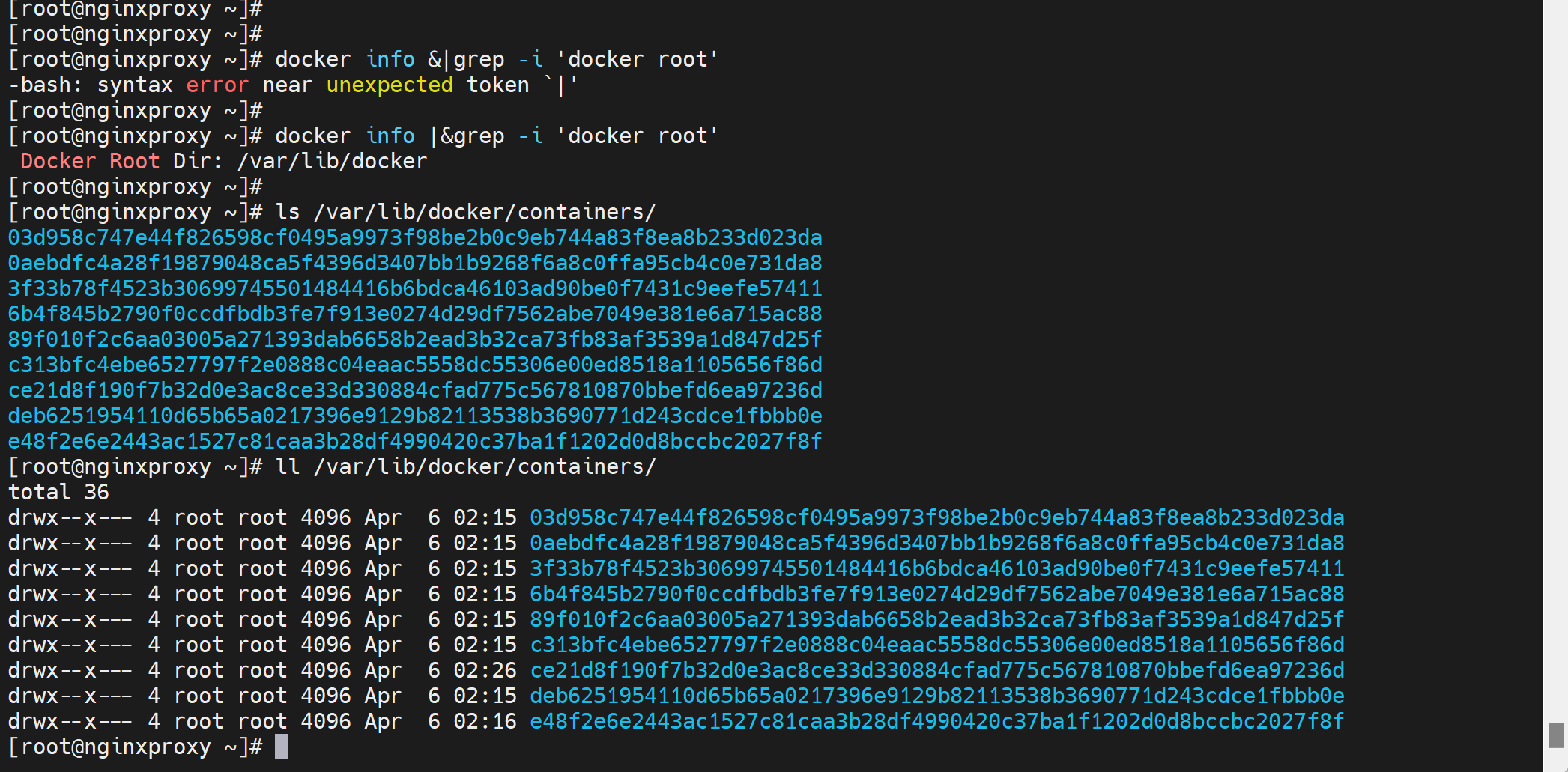Image resolution: width=1568 pixels, height=772 pixels.
Task: Click directory 3f33b78 in the short ls output
Action: click(414, 288)
